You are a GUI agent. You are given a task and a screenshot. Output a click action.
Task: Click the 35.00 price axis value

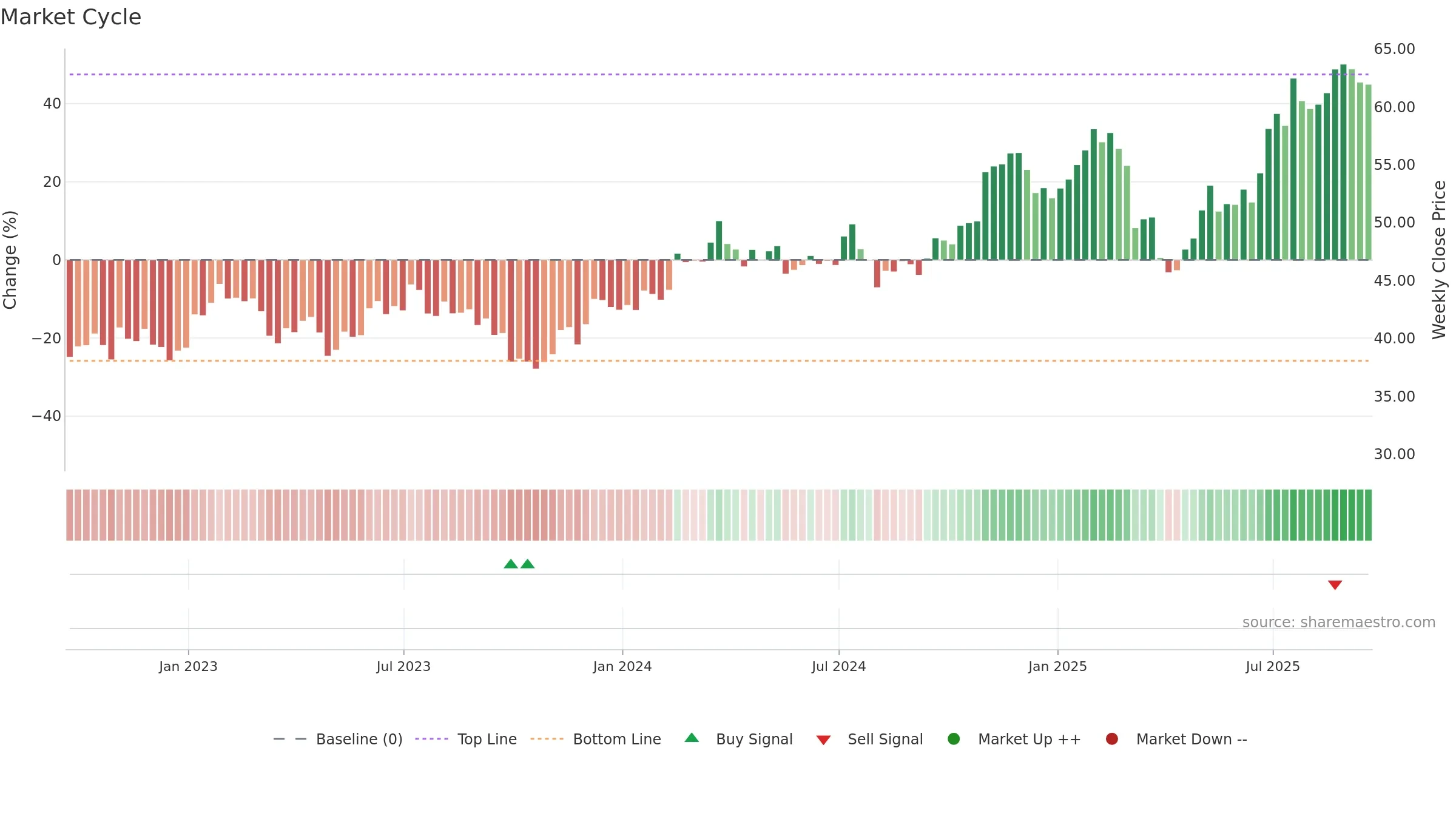coord(1394,397)
